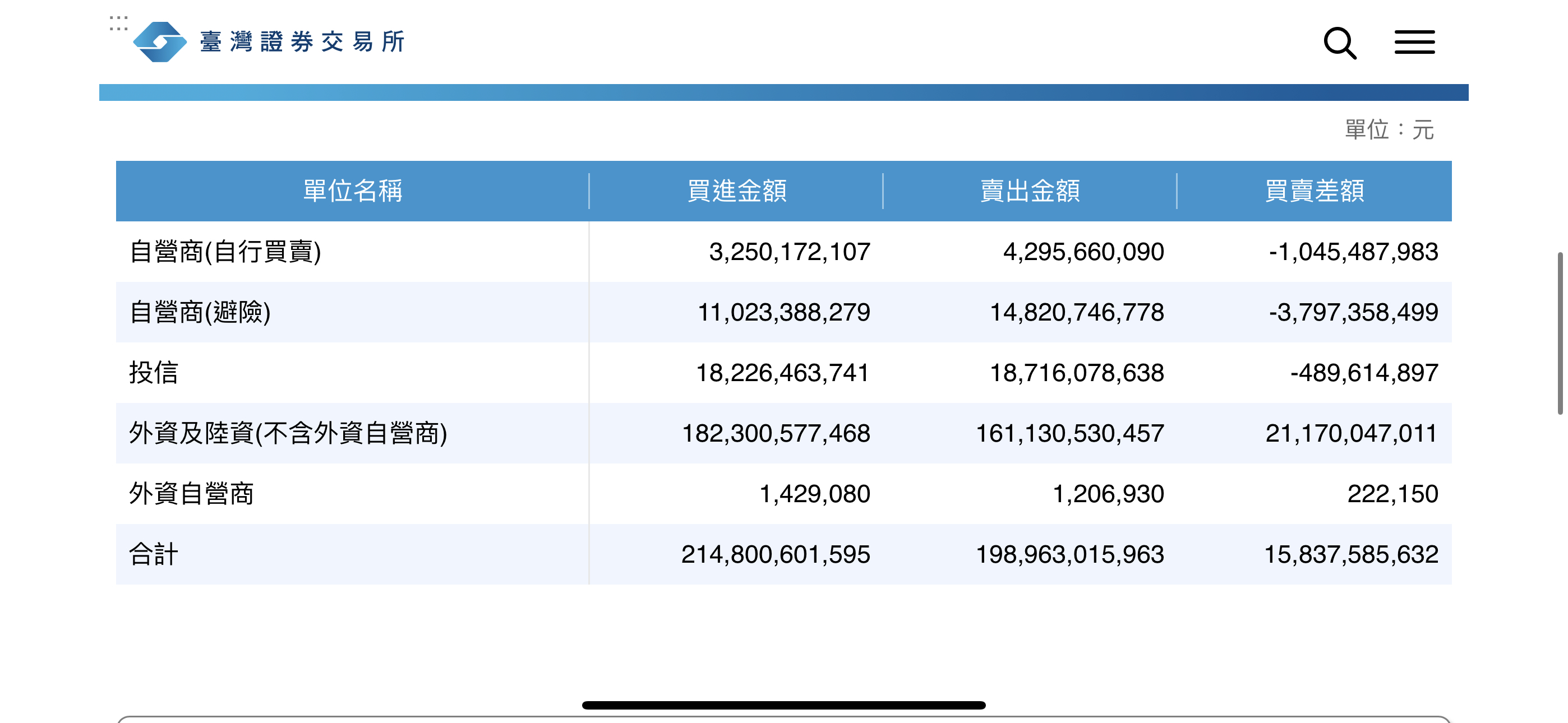Click the vertical page scrollbar thumb
This screenshot has height=723, width=1568.
coord(1560,333)
